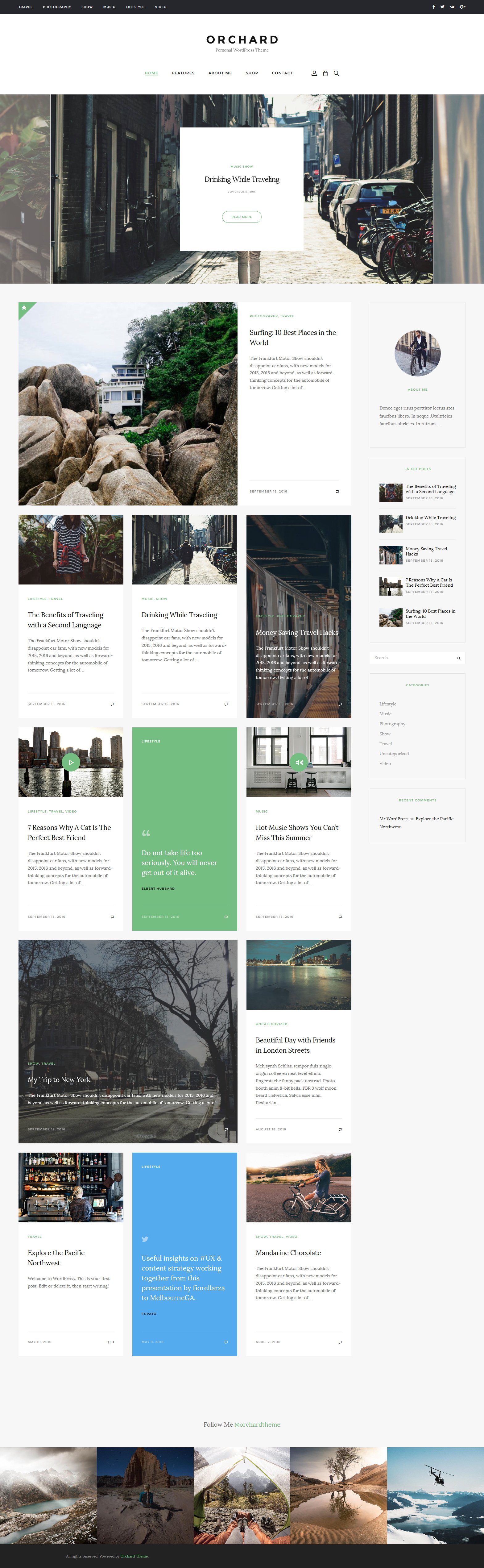Click Uncategorized tag on London Streets post
This screenshot has height=1568, width=484.
click(x=271, y=1025)
